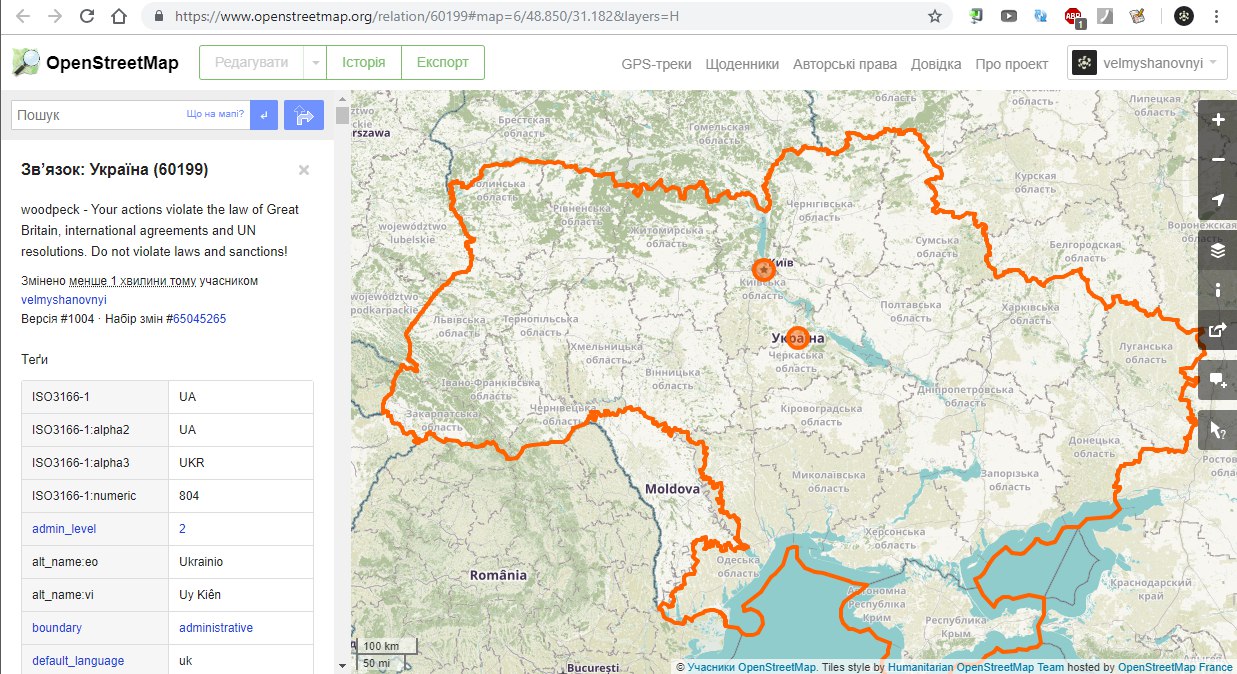Go to the browser home page icon
This screenshot has width=1237, height=674.
(119, 16)
